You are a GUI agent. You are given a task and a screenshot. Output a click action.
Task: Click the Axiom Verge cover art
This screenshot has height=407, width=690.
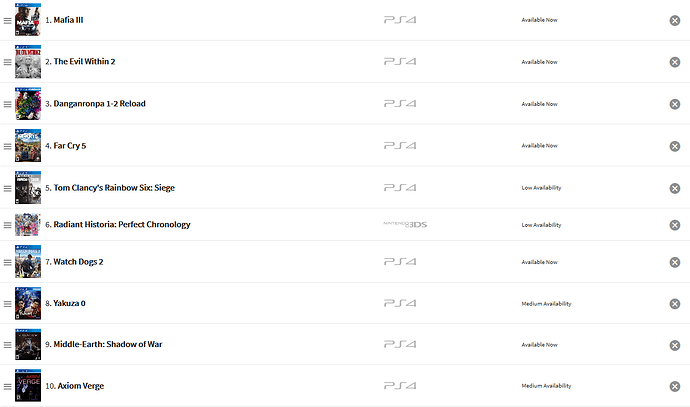click(x=28, y=386)
